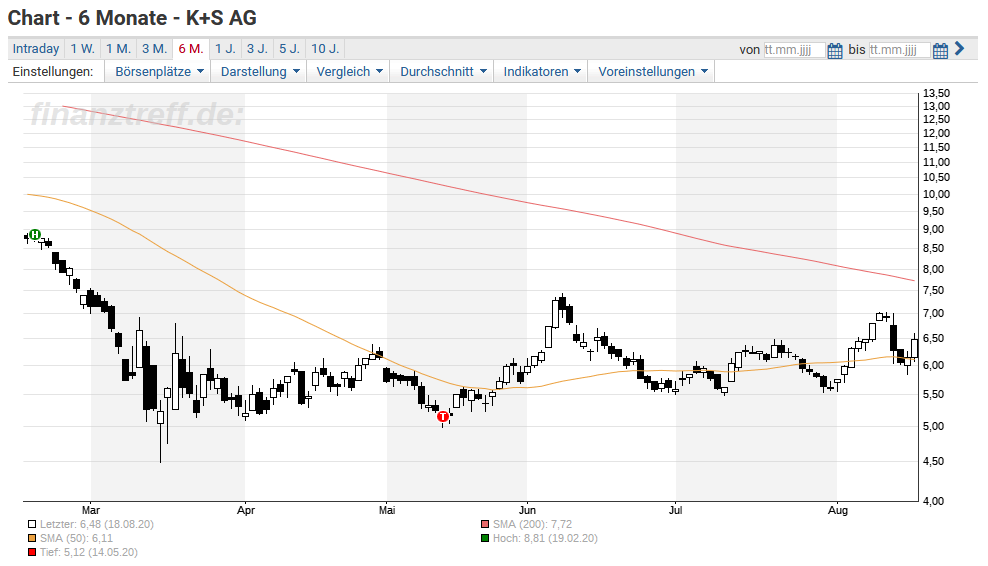Select the 6 M. time range tab
Screen dimensions: 988x566
tap(191, 49)
